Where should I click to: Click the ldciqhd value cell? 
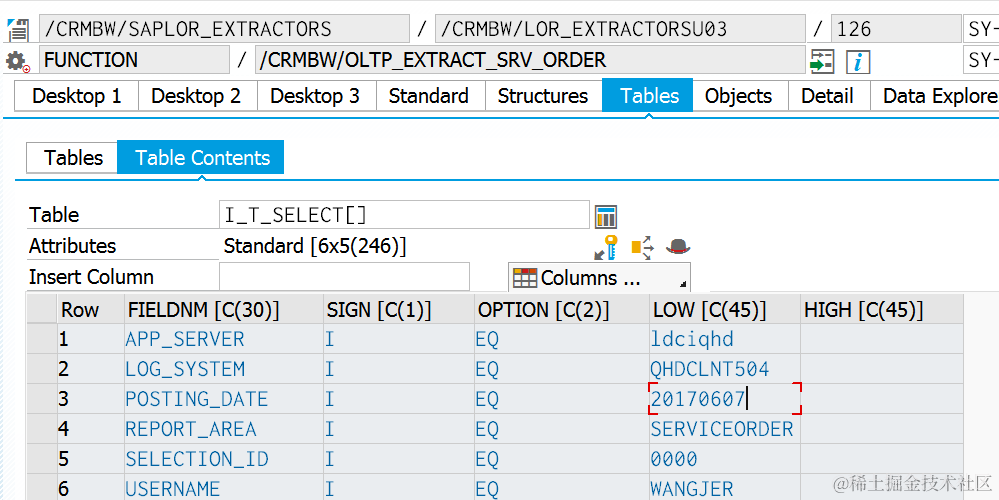coord(724,339)
